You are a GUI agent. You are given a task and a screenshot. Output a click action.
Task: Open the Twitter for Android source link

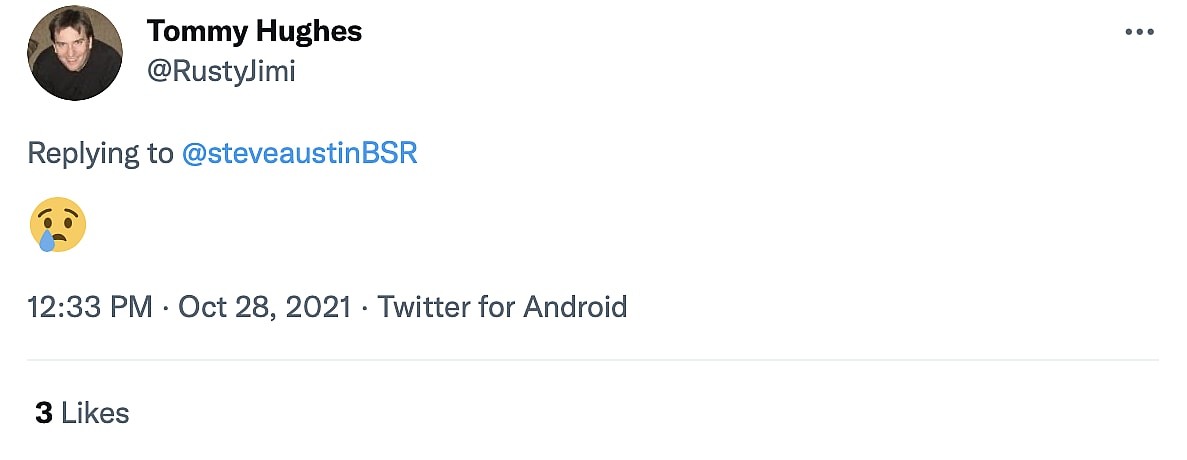pyautogui.click(x=501, y=306)
